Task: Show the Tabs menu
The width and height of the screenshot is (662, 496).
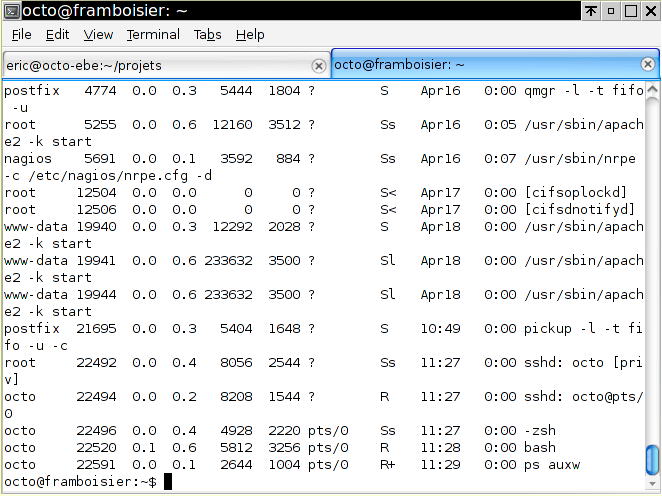Action: click(207, 34)
